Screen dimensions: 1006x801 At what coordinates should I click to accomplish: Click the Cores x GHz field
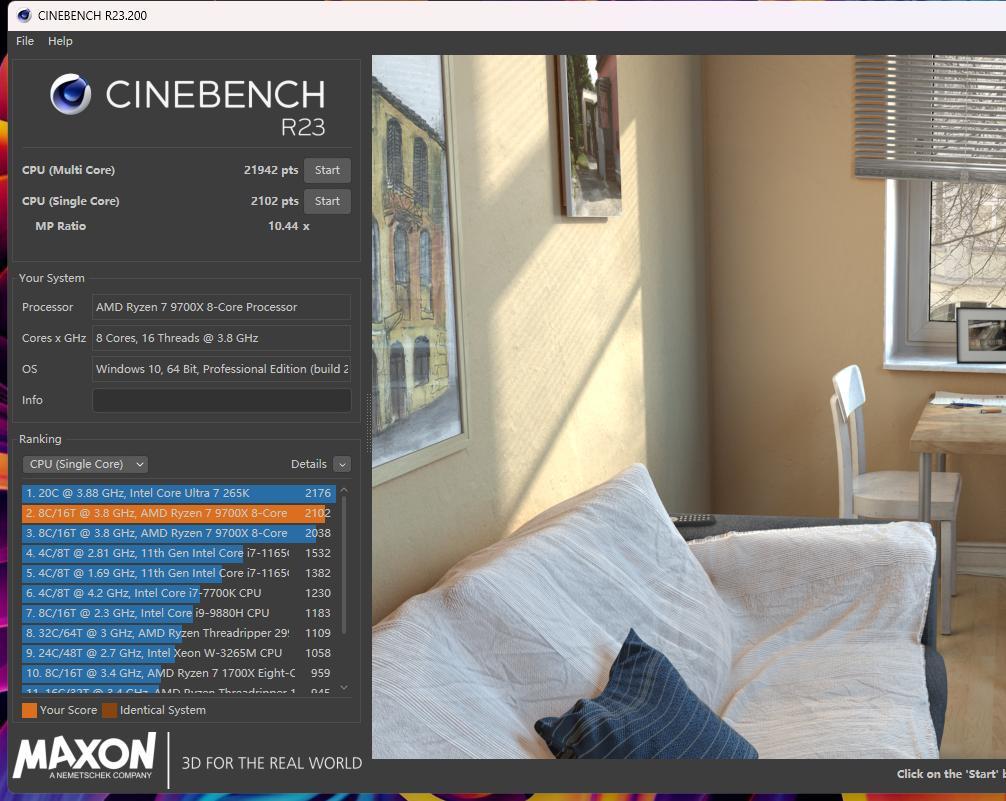pyautogui.click(x=221, y=338)
